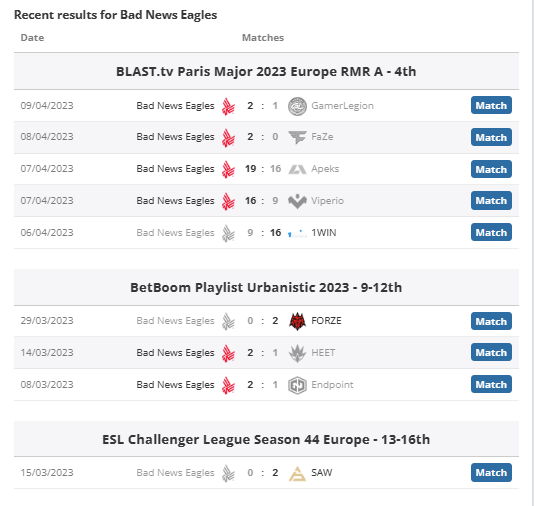534x506 pixels.
Task: Click the 1WIN team logo
Action: (x=297, y=233)
